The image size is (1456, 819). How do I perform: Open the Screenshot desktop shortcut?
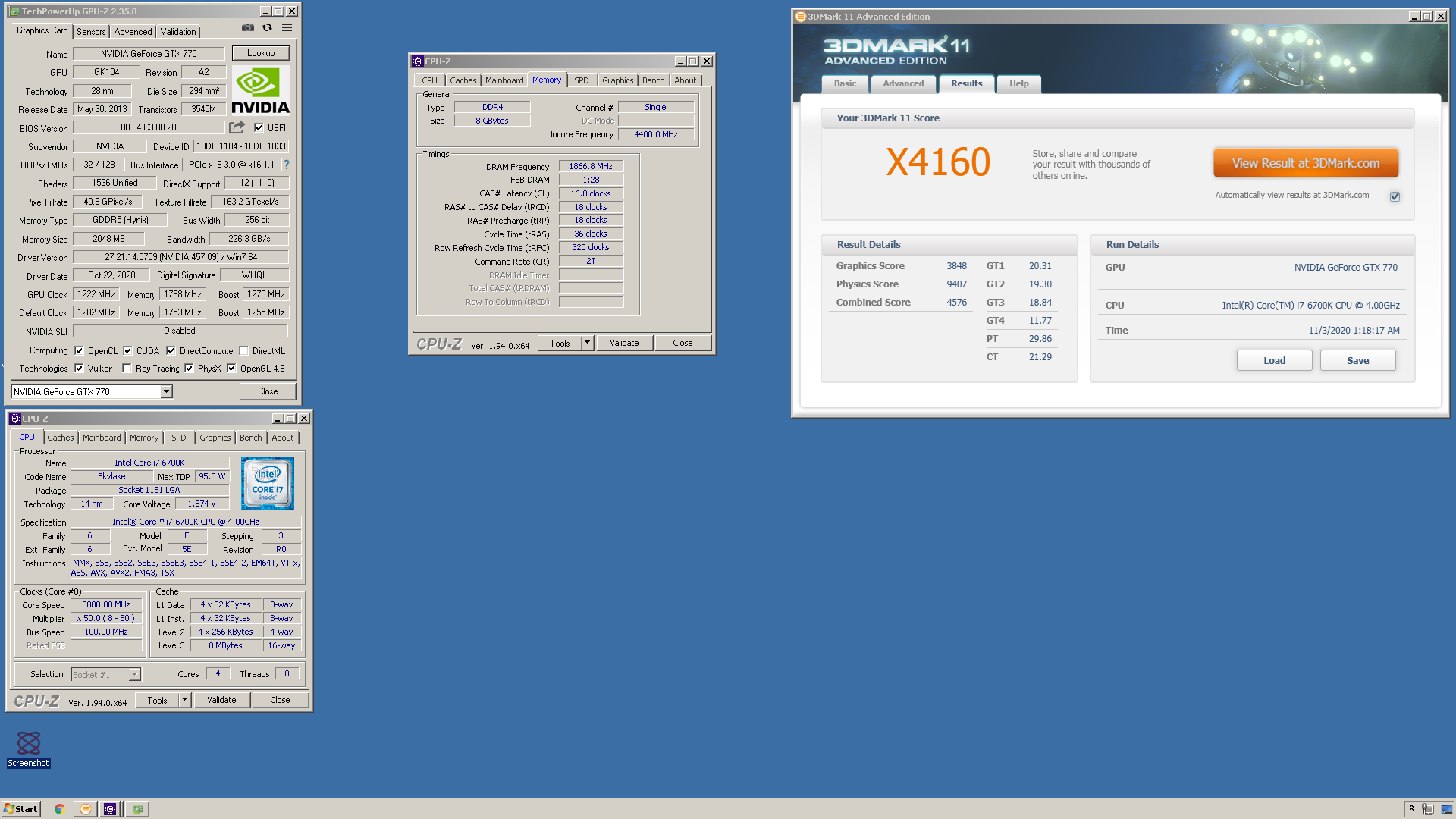tap(29, 749)
